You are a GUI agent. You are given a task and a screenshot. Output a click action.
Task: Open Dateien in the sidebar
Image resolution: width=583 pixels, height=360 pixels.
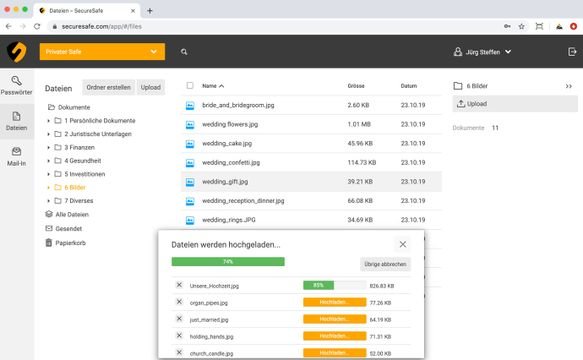click(16, 121)
